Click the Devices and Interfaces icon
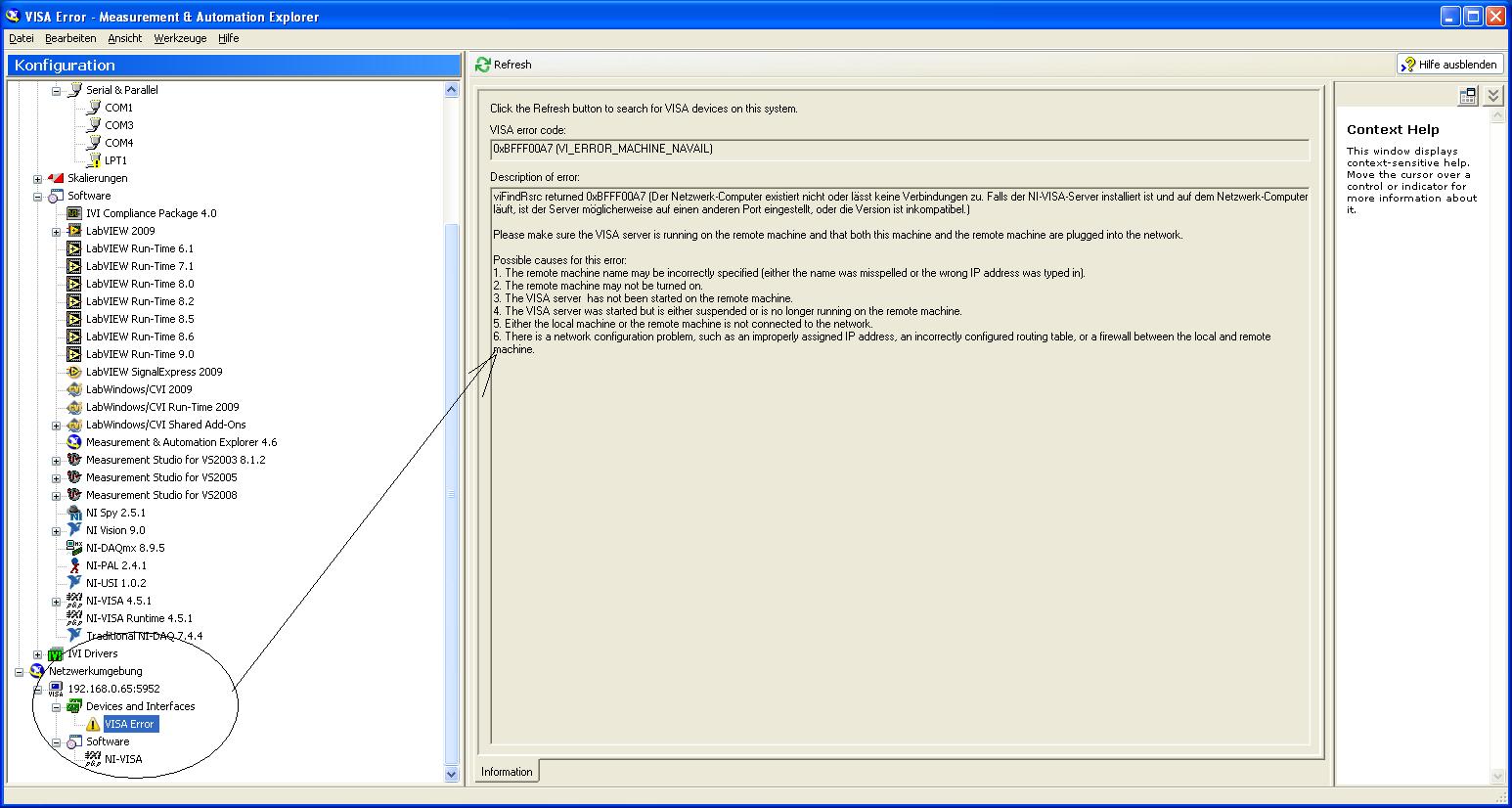 point(75,706)
